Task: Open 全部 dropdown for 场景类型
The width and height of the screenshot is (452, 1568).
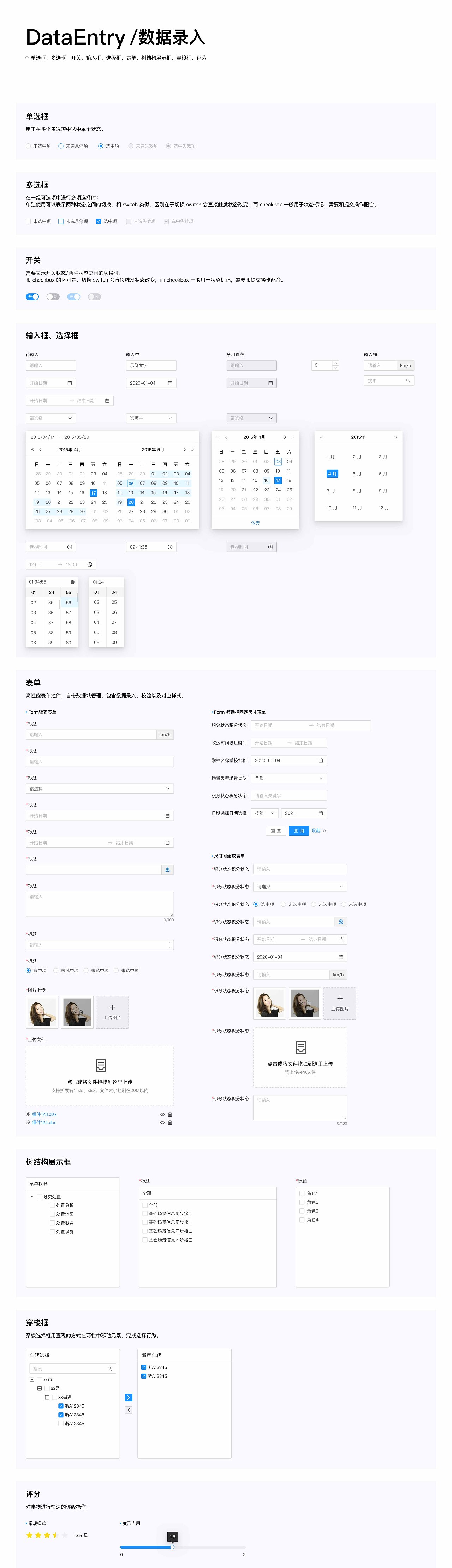Action: [289, 778]
